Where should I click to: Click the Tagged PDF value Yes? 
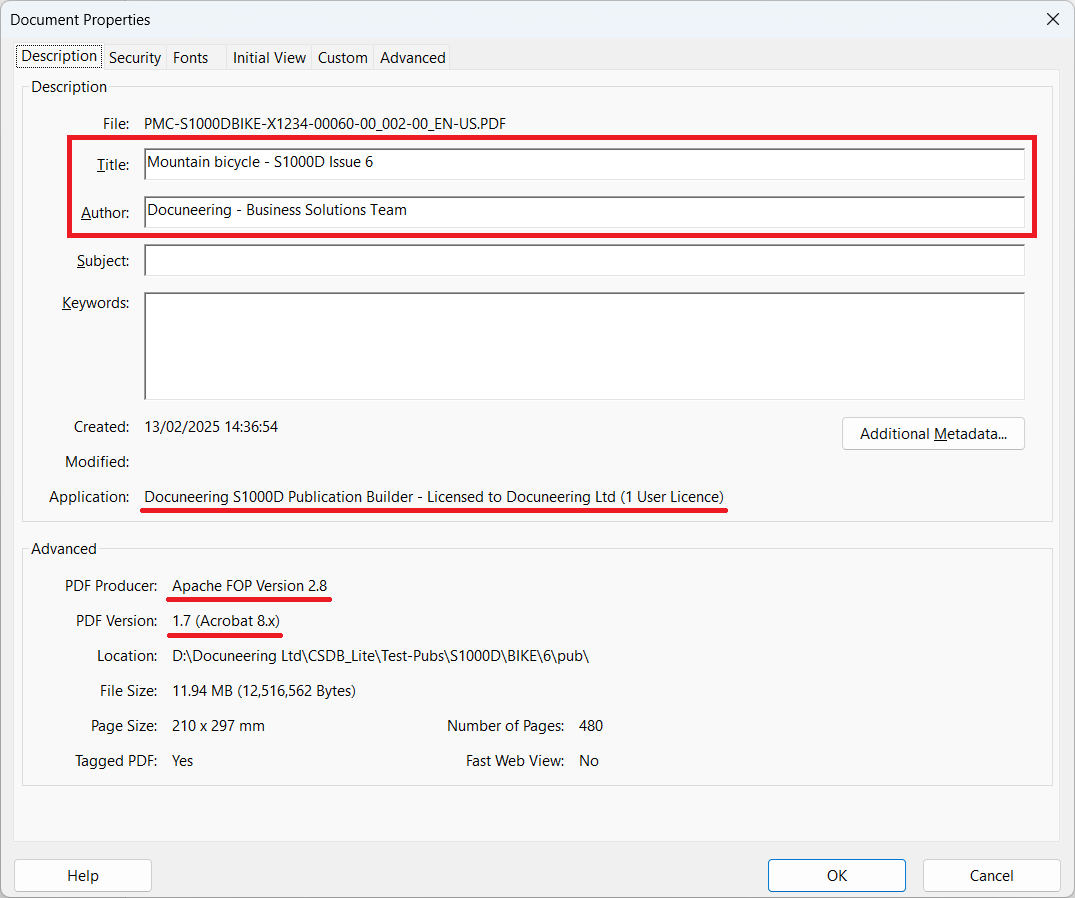(182, 761)
